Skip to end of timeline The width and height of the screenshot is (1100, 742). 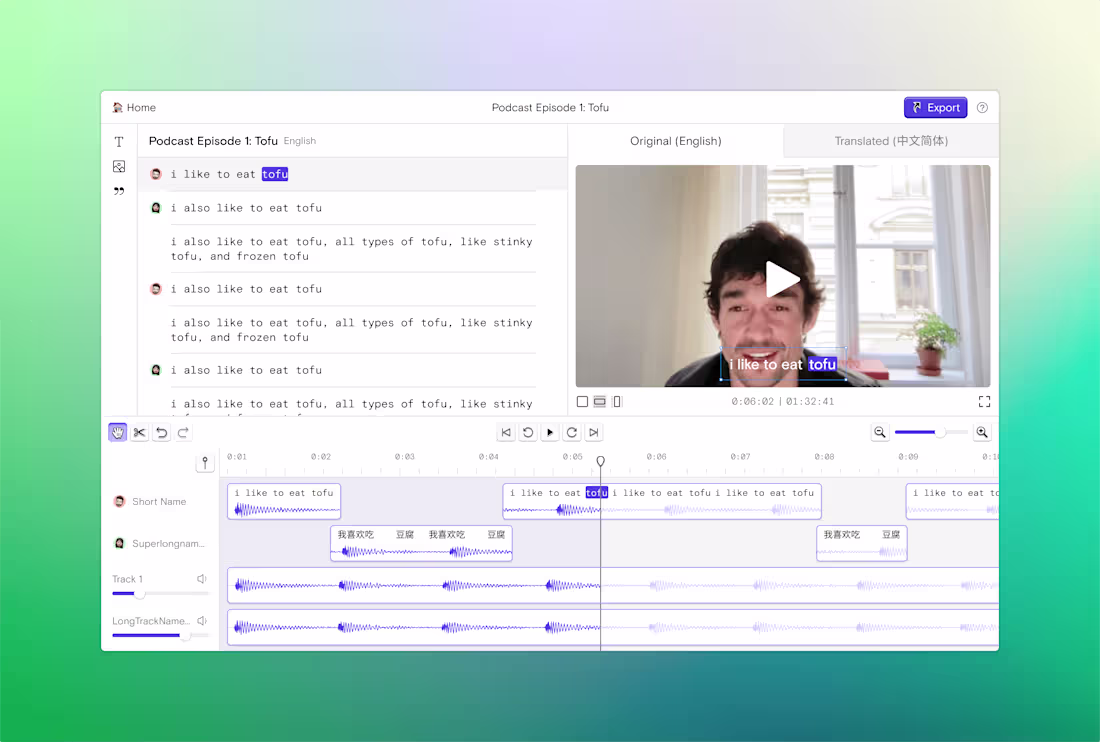click(x=594, y=432)
